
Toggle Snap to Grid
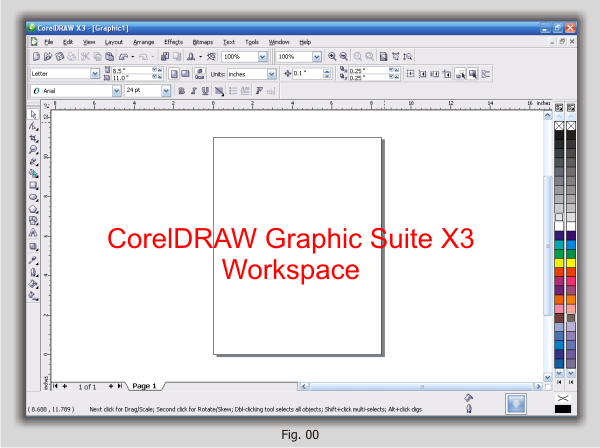(410, 73)
